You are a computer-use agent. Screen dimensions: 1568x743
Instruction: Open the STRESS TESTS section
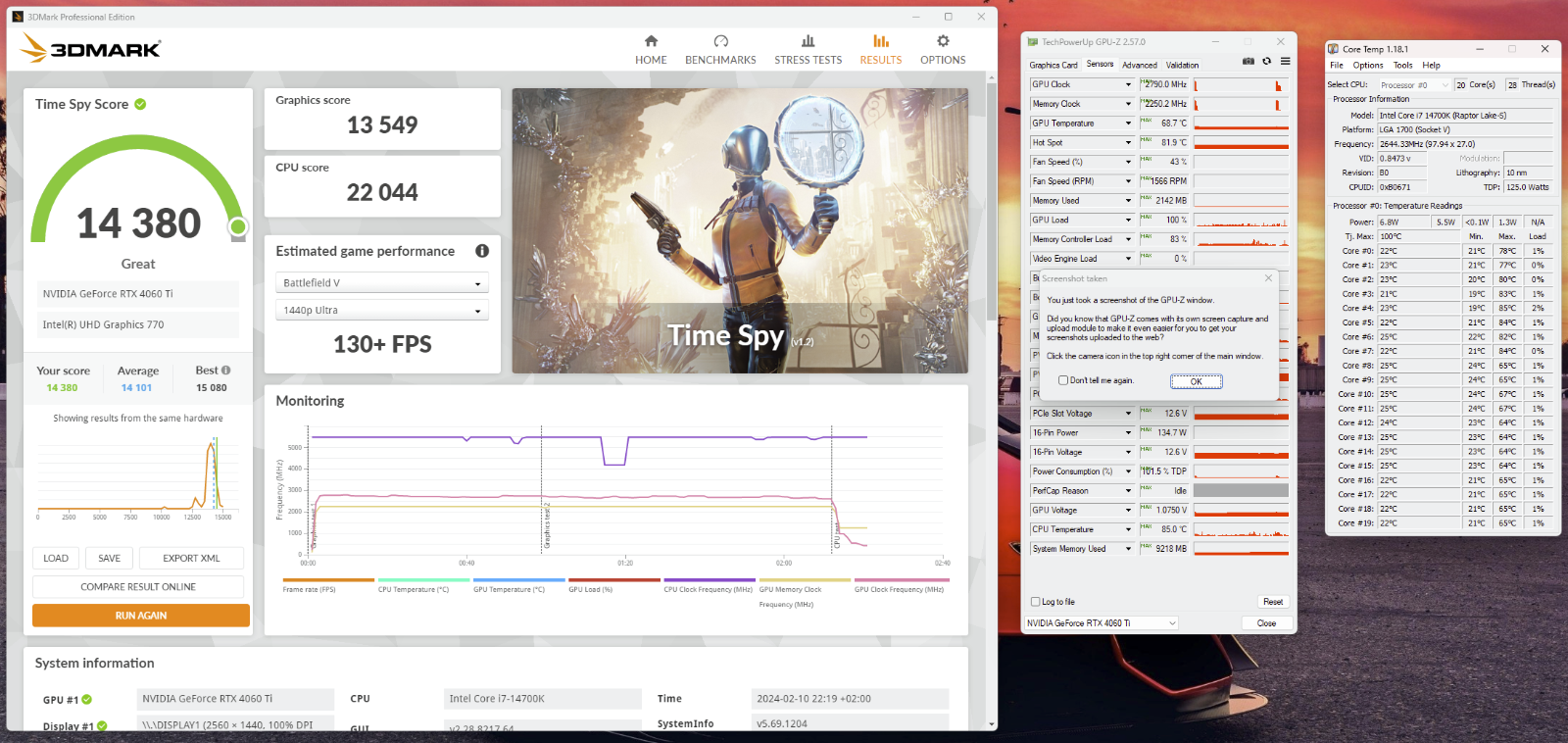(x=808, y=50)
